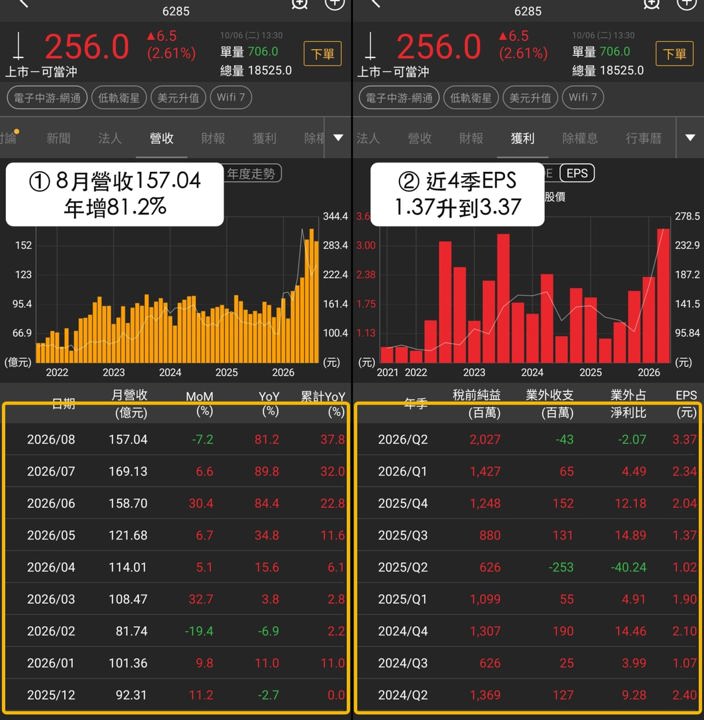This screenshot has width=704, height=720.
Task: Expand tab list dropdown in right panel
Action: (x=690, y=138)
